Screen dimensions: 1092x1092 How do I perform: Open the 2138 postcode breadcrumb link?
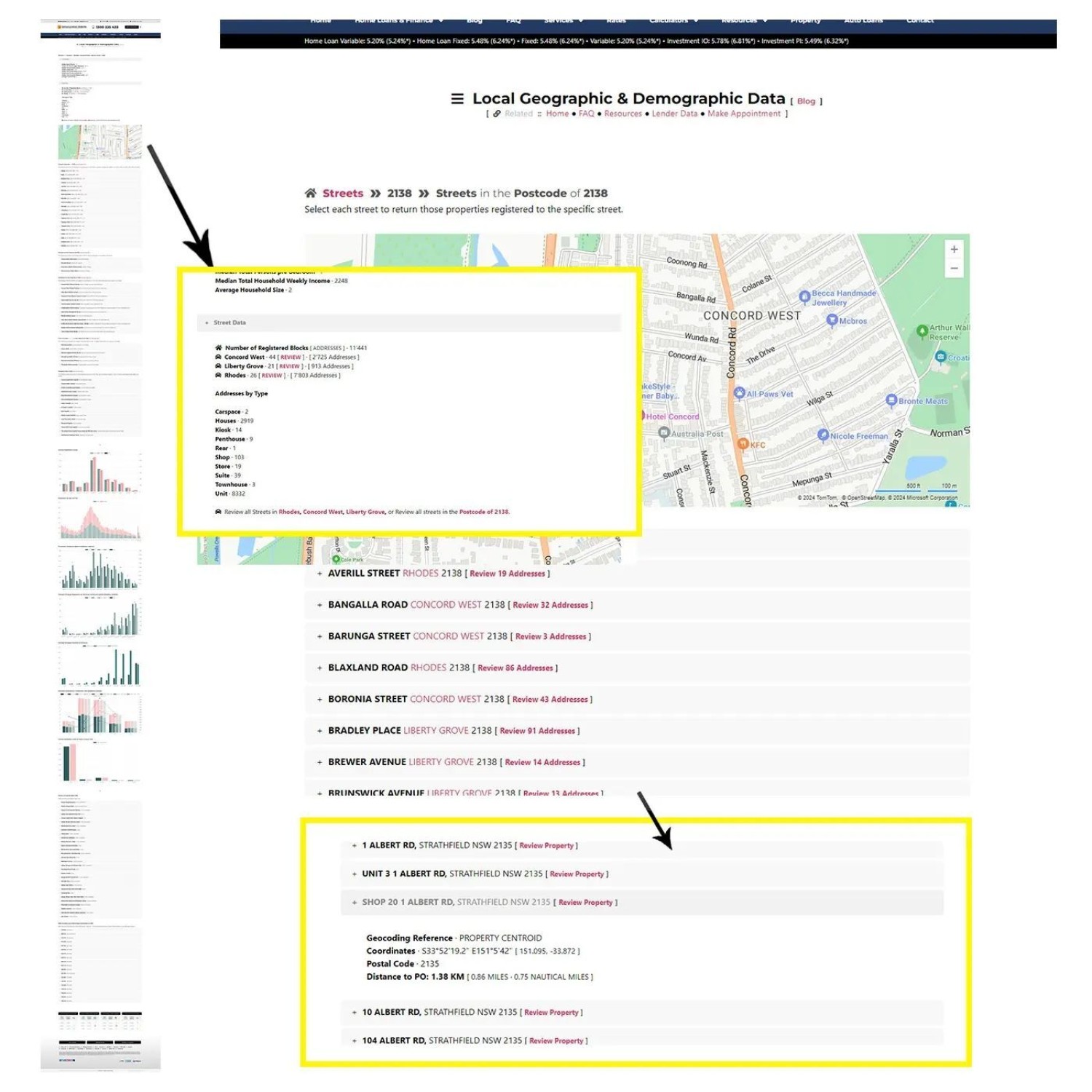[399, 194]
